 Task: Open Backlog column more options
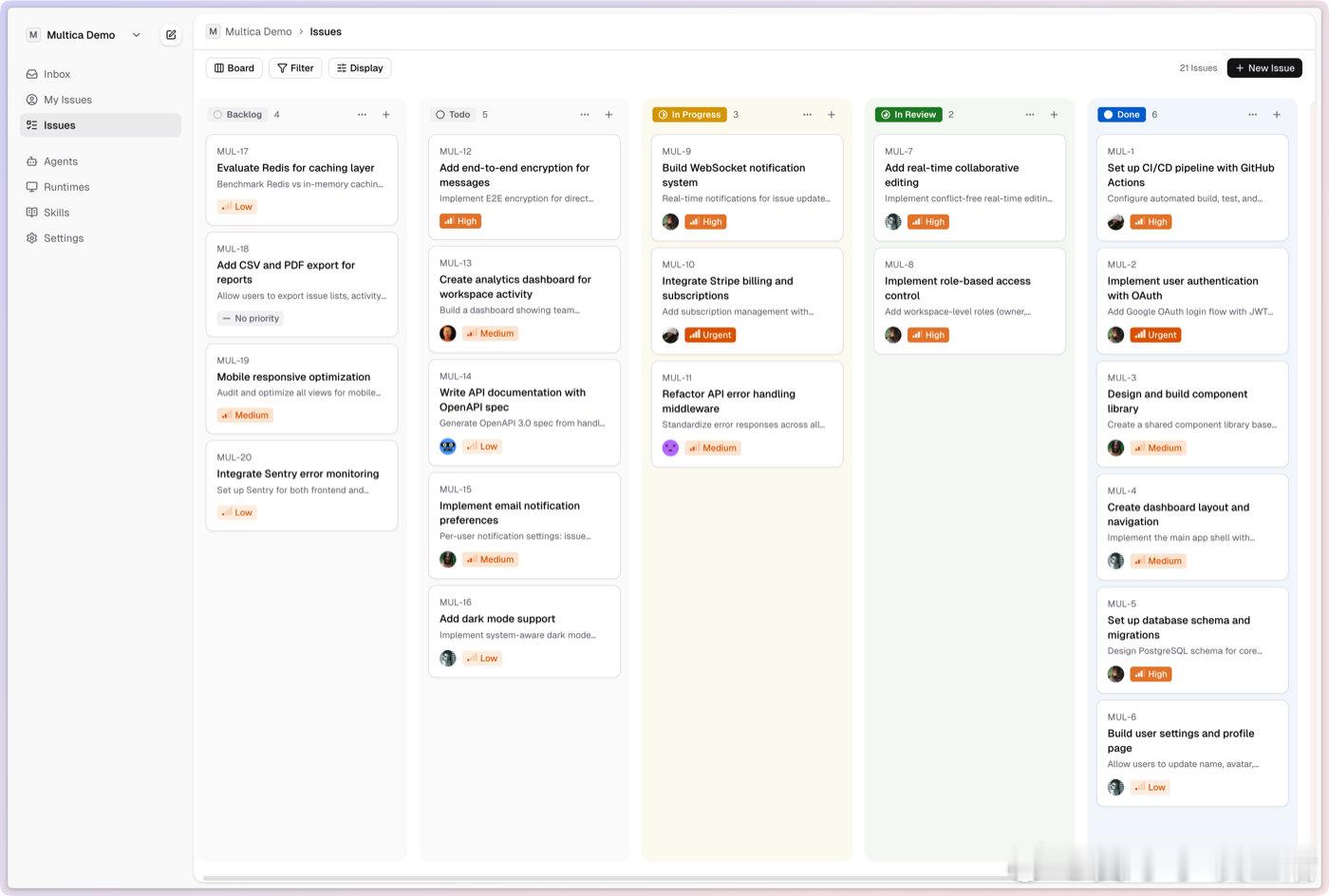pyautogui.click(x=362, y=115)
